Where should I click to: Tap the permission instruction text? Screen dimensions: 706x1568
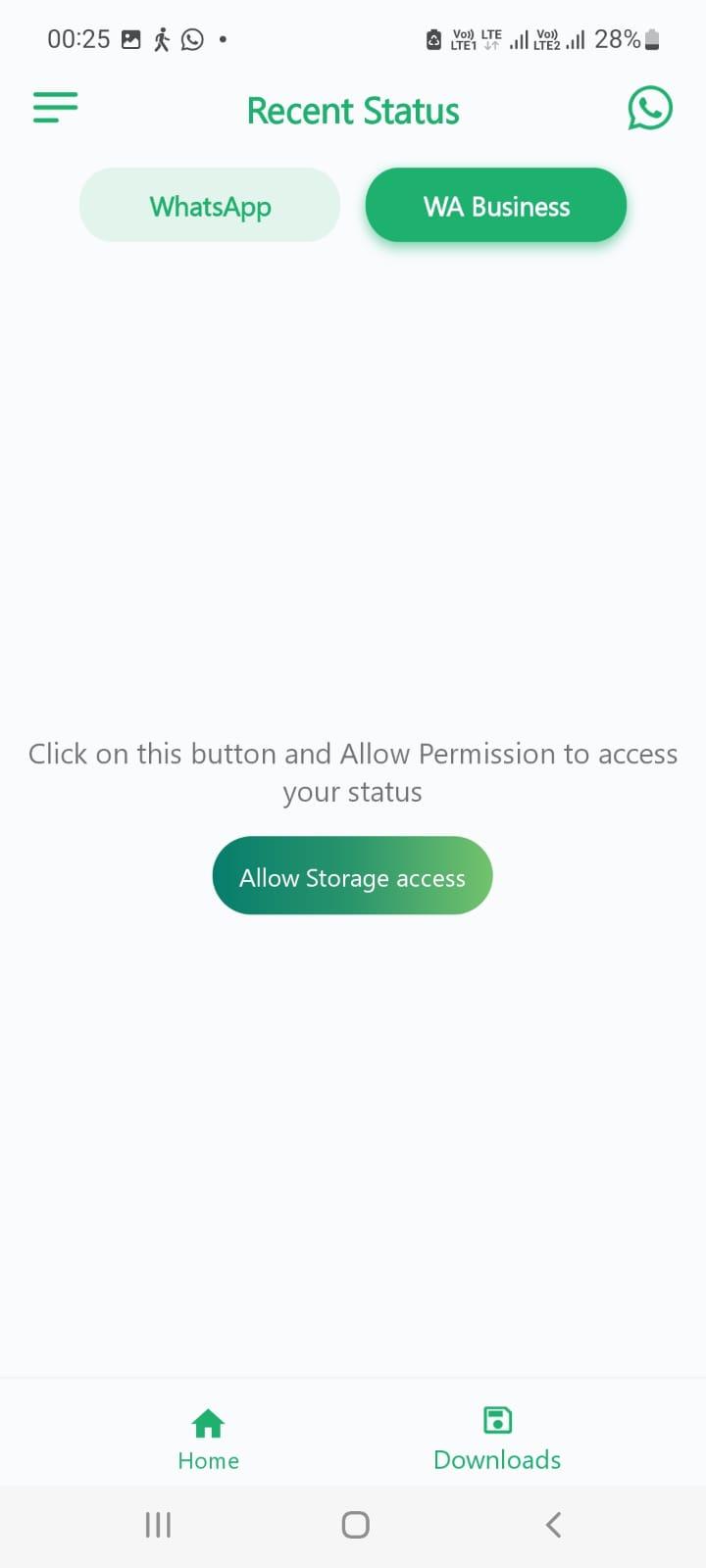353,772
